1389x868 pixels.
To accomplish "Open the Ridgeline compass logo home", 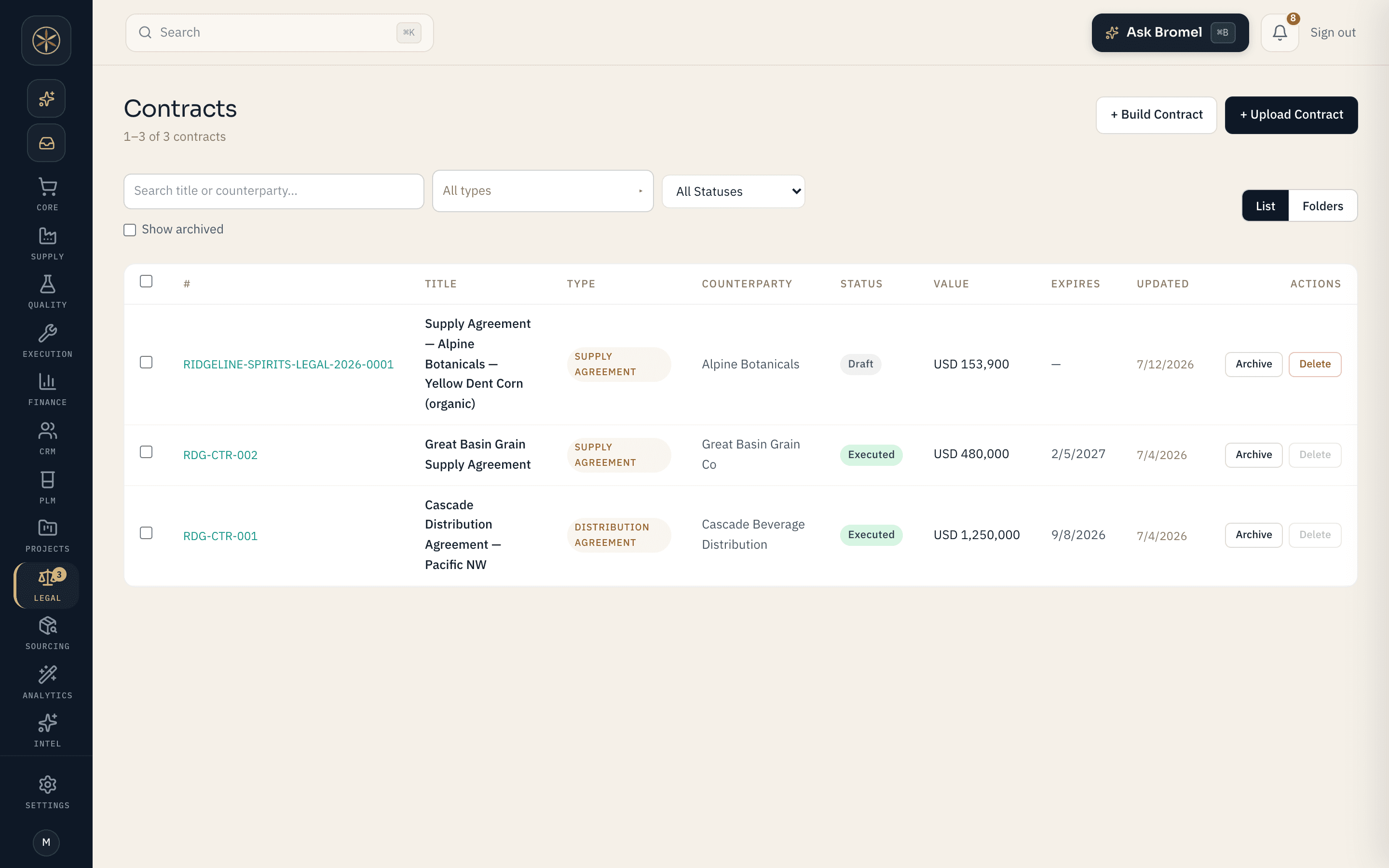I will 46,41.
